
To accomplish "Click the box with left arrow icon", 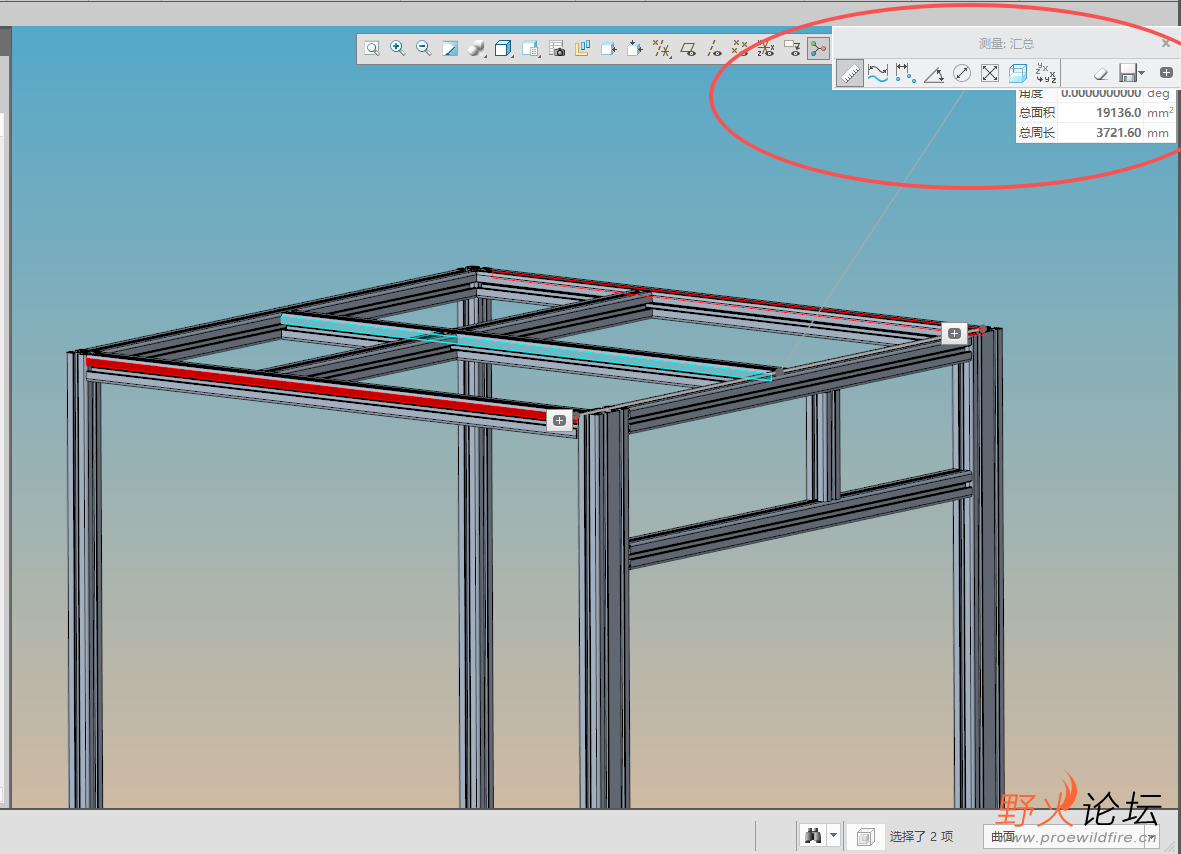I will coord(609,49).
